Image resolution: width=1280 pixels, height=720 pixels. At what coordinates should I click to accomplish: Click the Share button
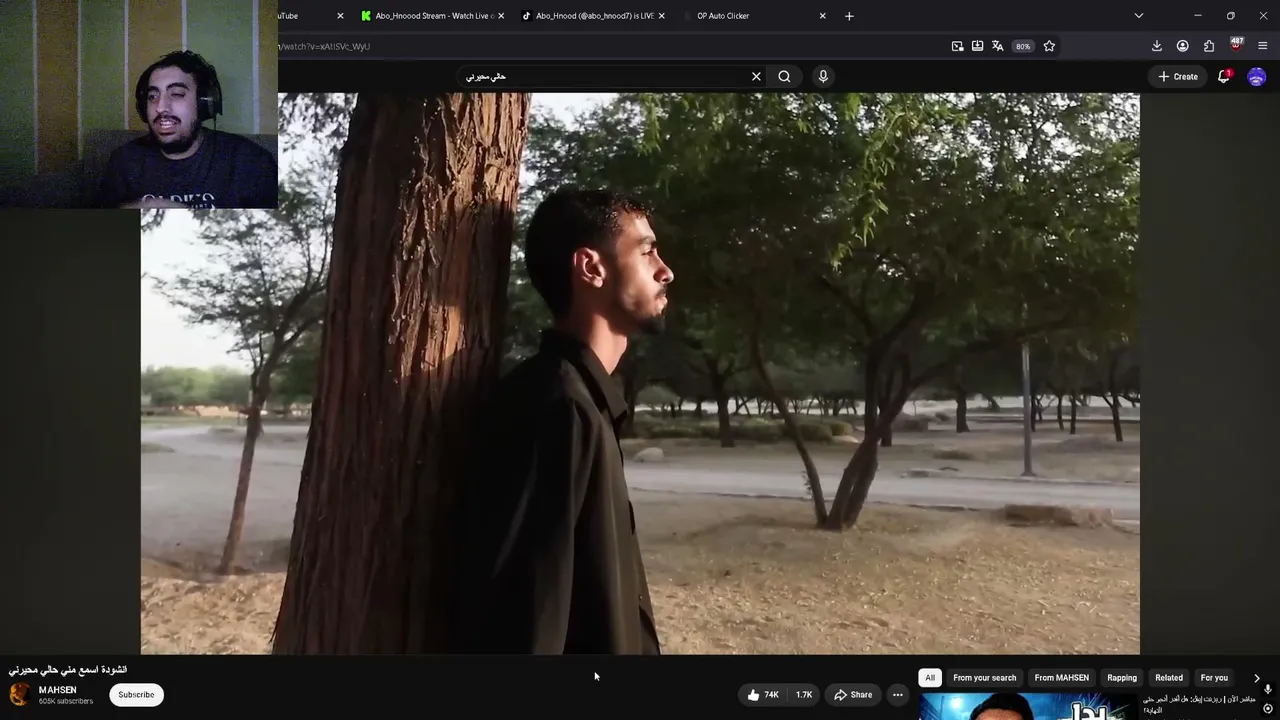click(853, 695)
